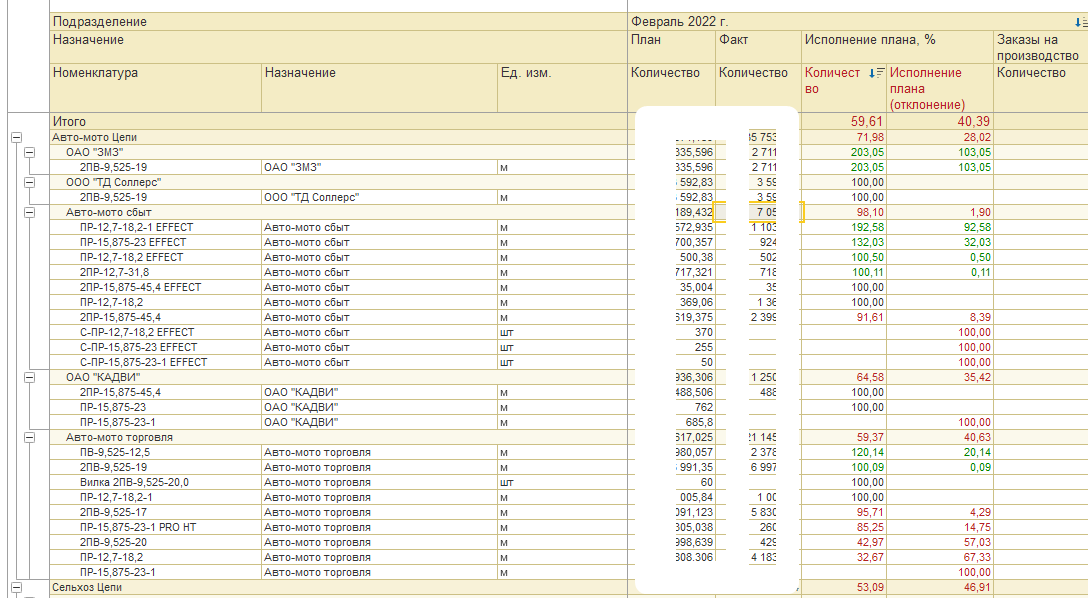Collapse the Авто-мото Цепи group

coord(16,137)
